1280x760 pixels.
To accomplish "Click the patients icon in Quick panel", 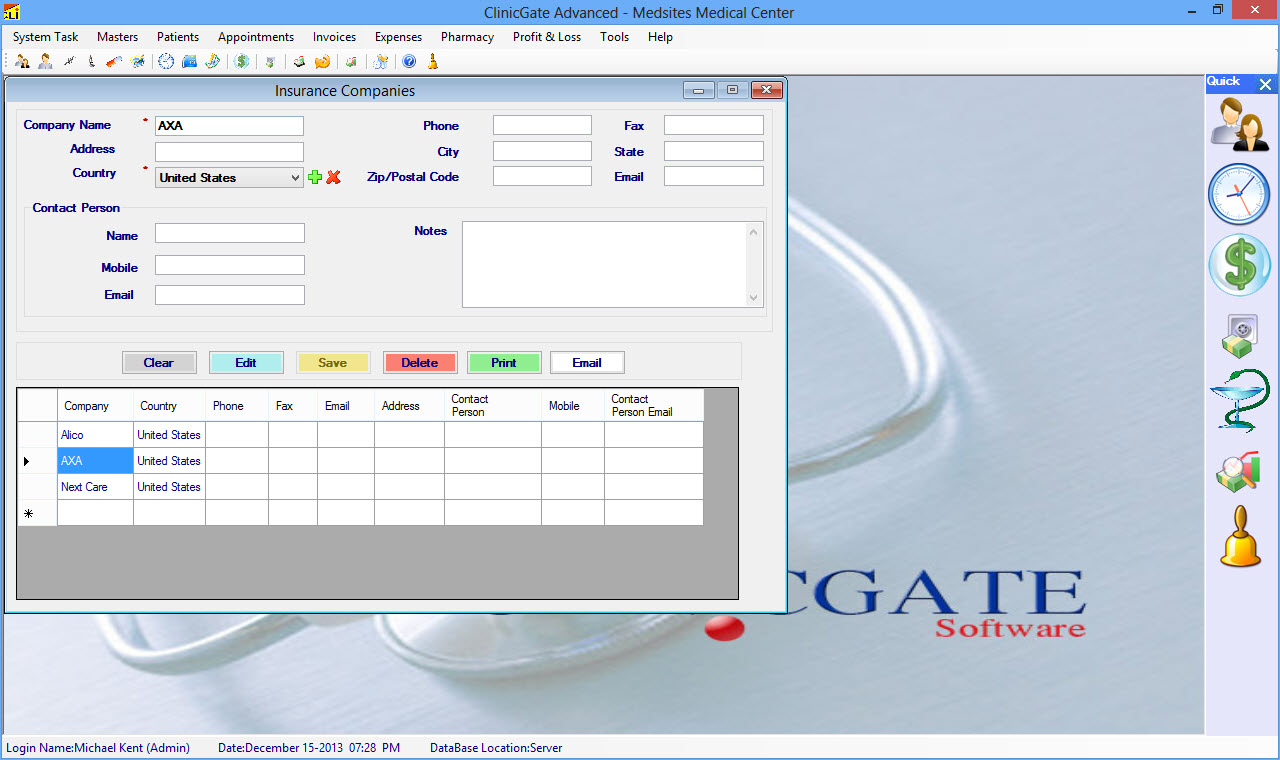I will coord(1240,125).
